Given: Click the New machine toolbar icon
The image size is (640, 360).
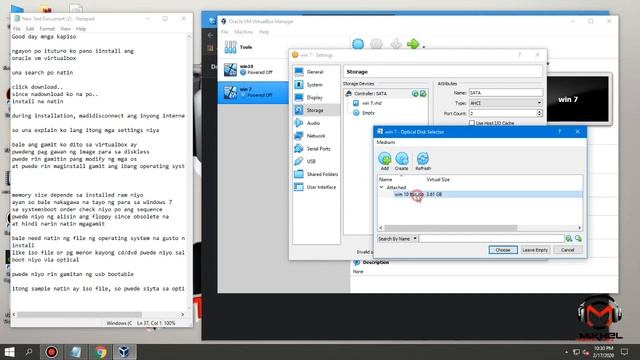Looking at the screenshot, I should (358, 44).
